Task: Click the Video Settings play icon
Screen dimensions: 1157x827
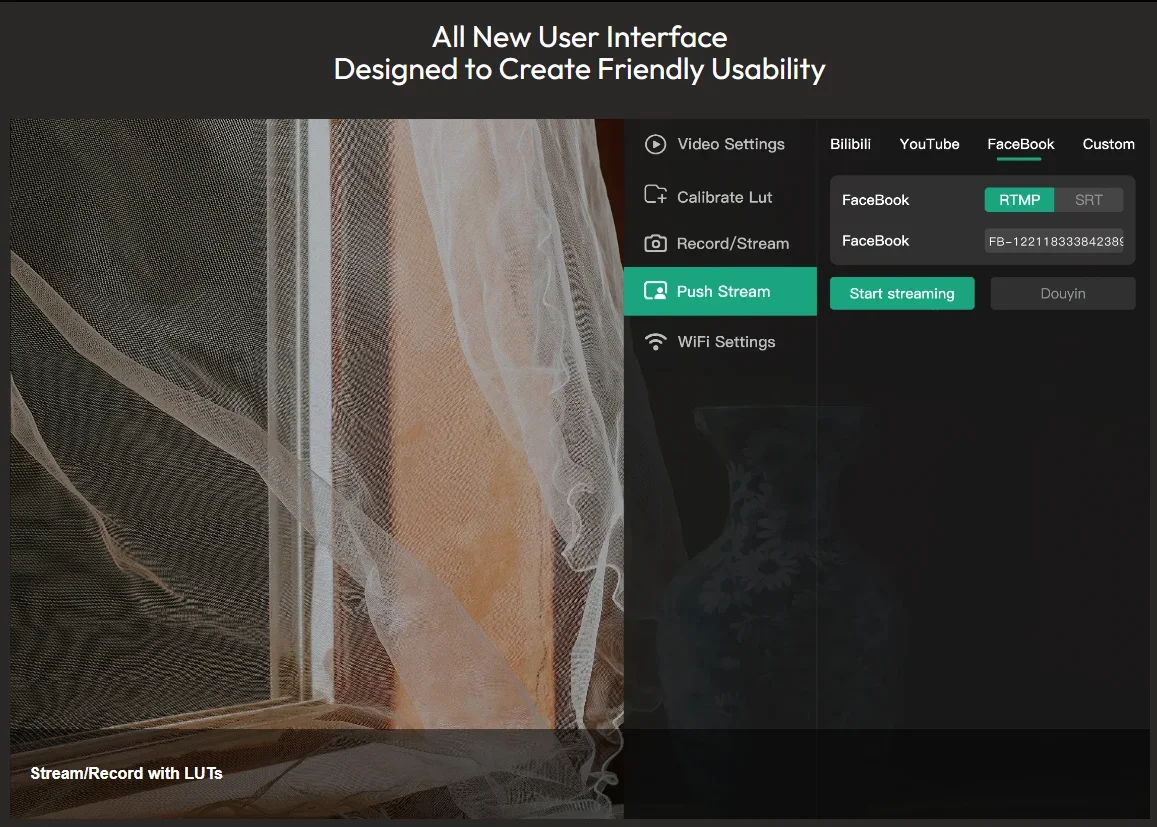Action: point(655,144)
